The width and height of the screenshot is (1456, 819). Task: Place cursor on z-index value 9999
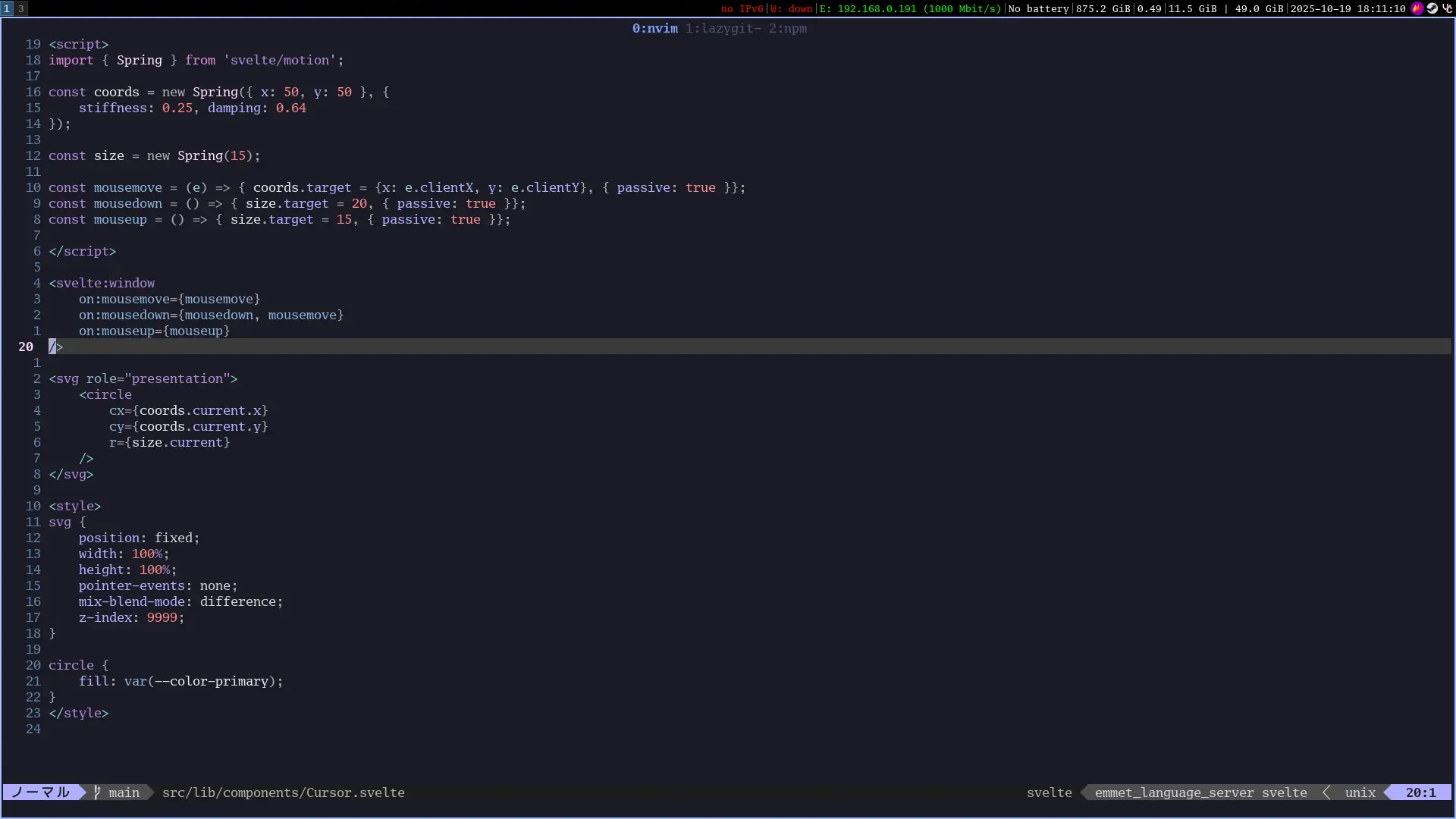coord(162,617)
